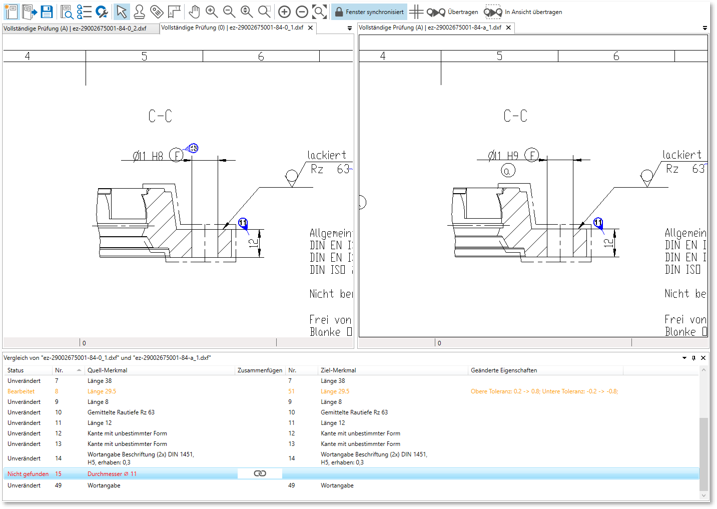Sort by the Nr. column header
717x509 pixels.
click(x=60, y=370)
